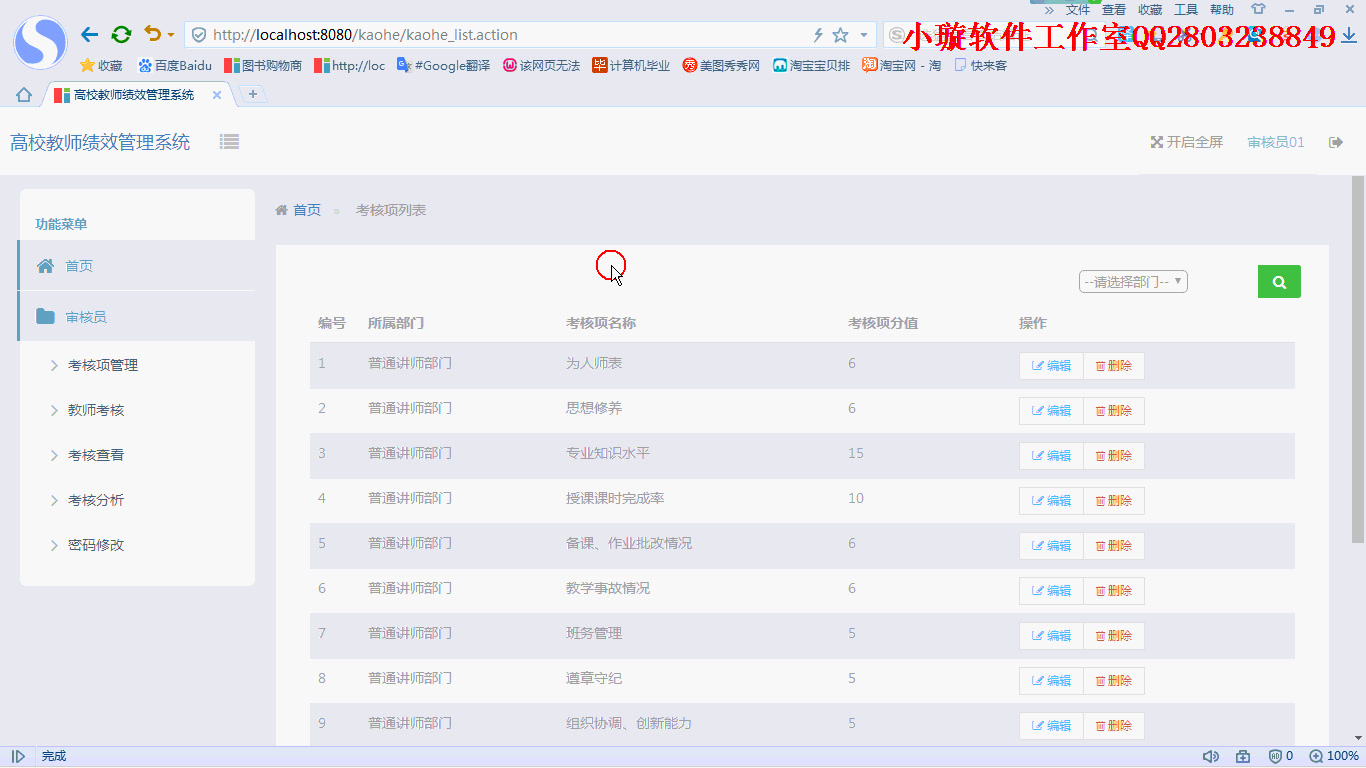Click the folder icon beside 审核员 menu

pos(47,315)
